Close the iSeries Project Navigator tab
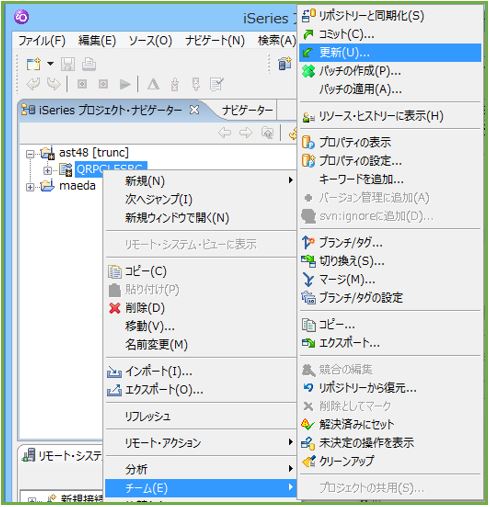This screenshot has width=490, height=507. [x=194, y=110]
